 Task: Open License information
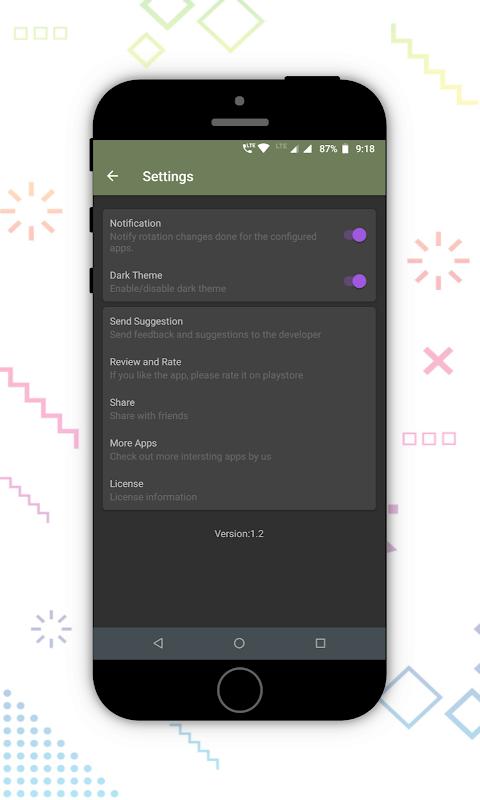(x=239, y=490)
